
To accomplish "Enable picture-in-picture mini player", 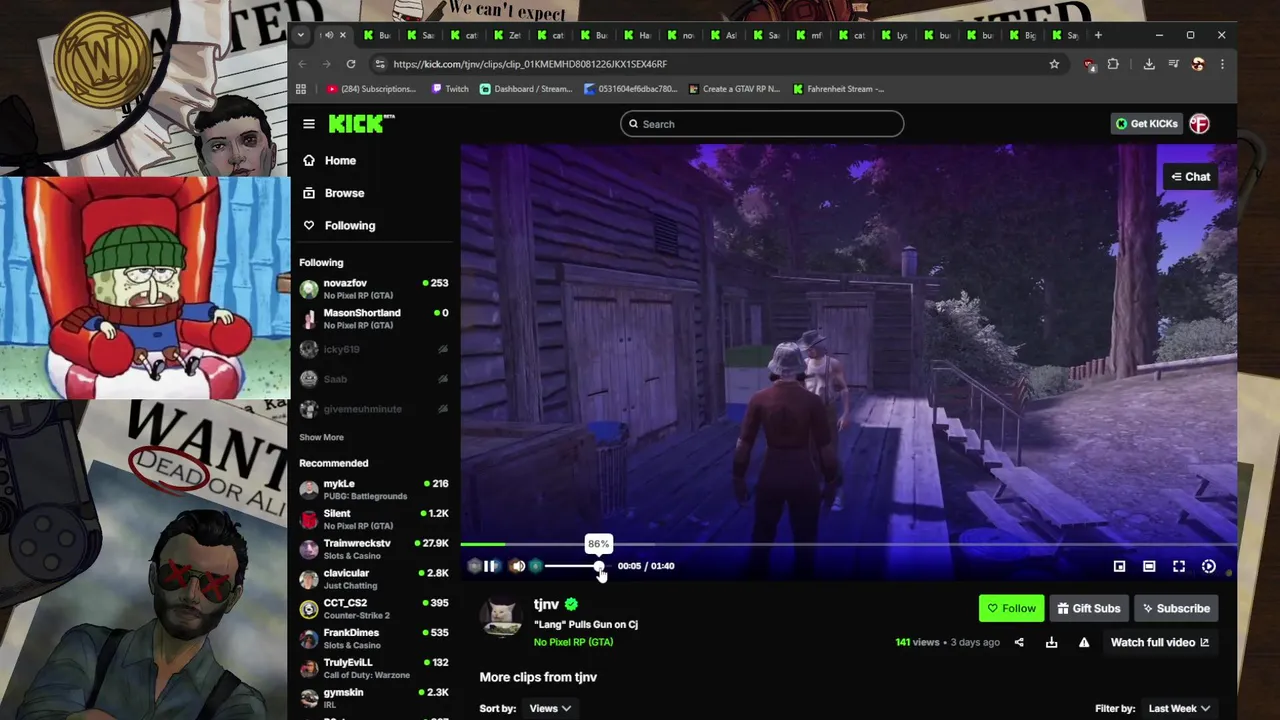I will click(1119, 566).
